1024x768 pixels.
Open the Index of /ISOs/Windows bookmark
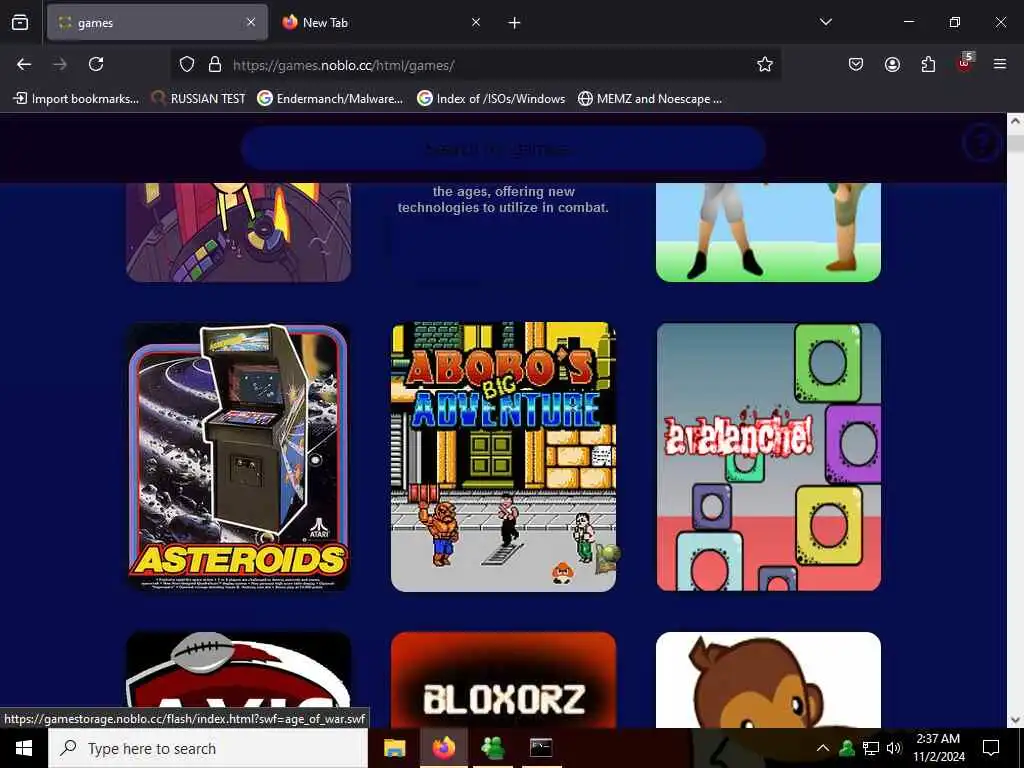pyautogui.click(x=491, y=99)
